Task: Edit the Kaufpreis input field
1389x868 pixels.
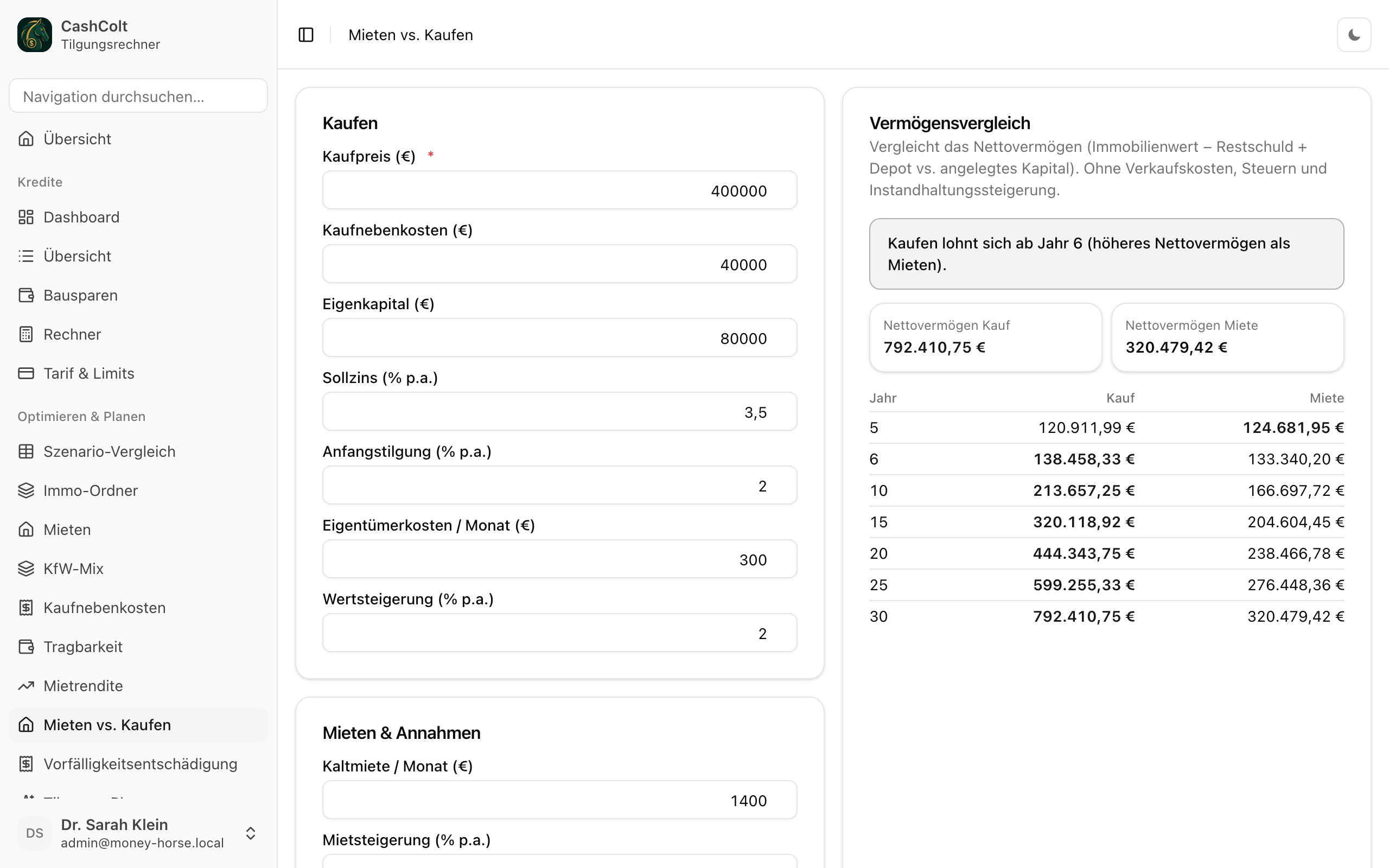Action: tap(559, 190)
